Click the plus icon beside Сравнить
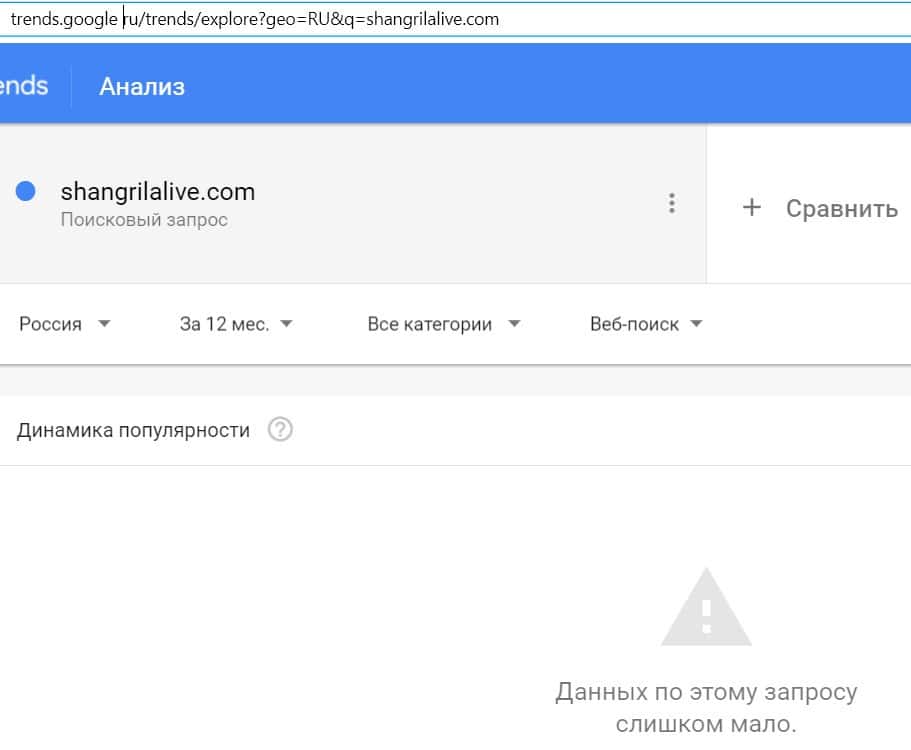911x750 pixels. (x=752, y=208)
